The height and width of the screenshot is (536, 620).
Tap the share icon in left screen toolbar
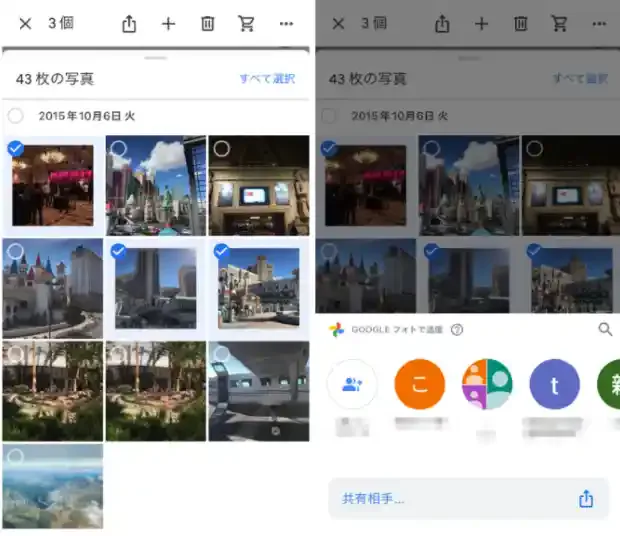click(x=129, y=24)
